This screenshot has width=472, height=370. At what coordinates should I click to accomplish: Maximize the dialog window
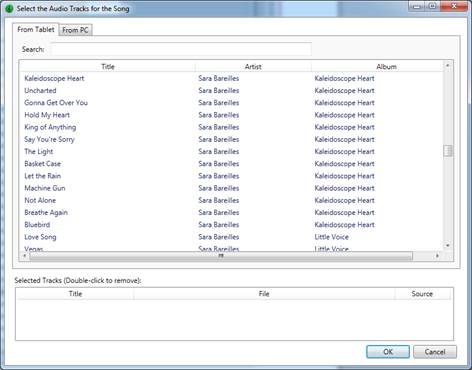point(432,6)
